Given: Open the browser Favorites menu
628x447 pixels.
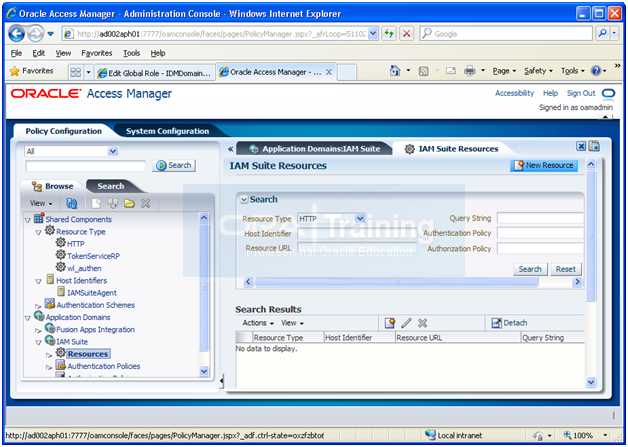Looking at the screenshot, I should (x=97, y=53).
